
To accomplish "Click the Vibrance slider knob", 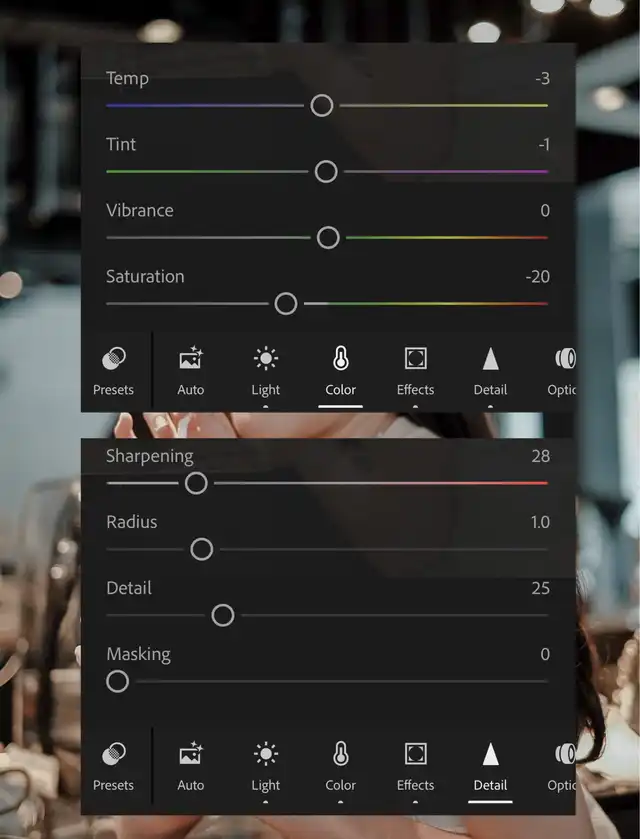I will coord(328,238).
